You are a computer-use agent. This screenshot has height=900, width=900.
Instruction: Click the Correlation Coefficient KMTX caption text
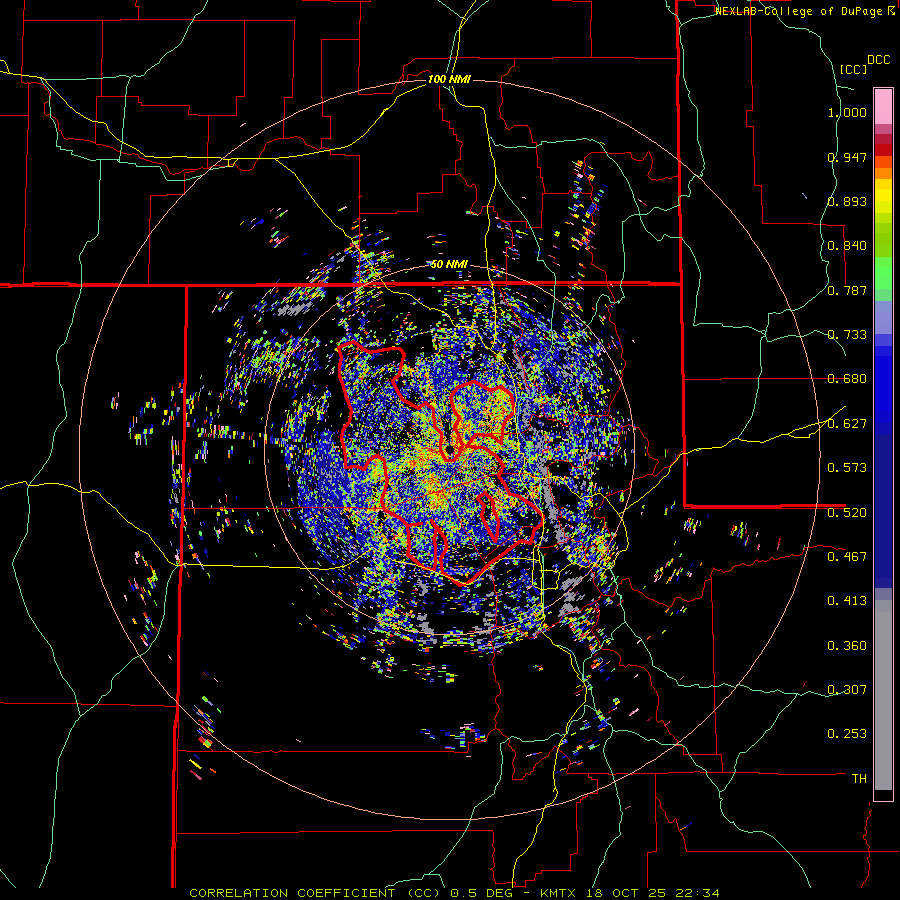coord(454,893)
